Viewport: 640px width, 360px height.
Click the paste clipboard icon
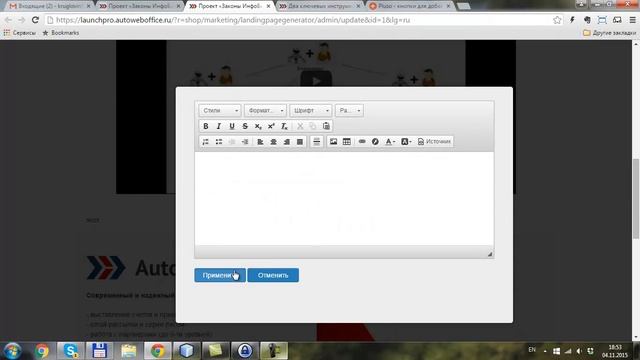pos(326,126)
